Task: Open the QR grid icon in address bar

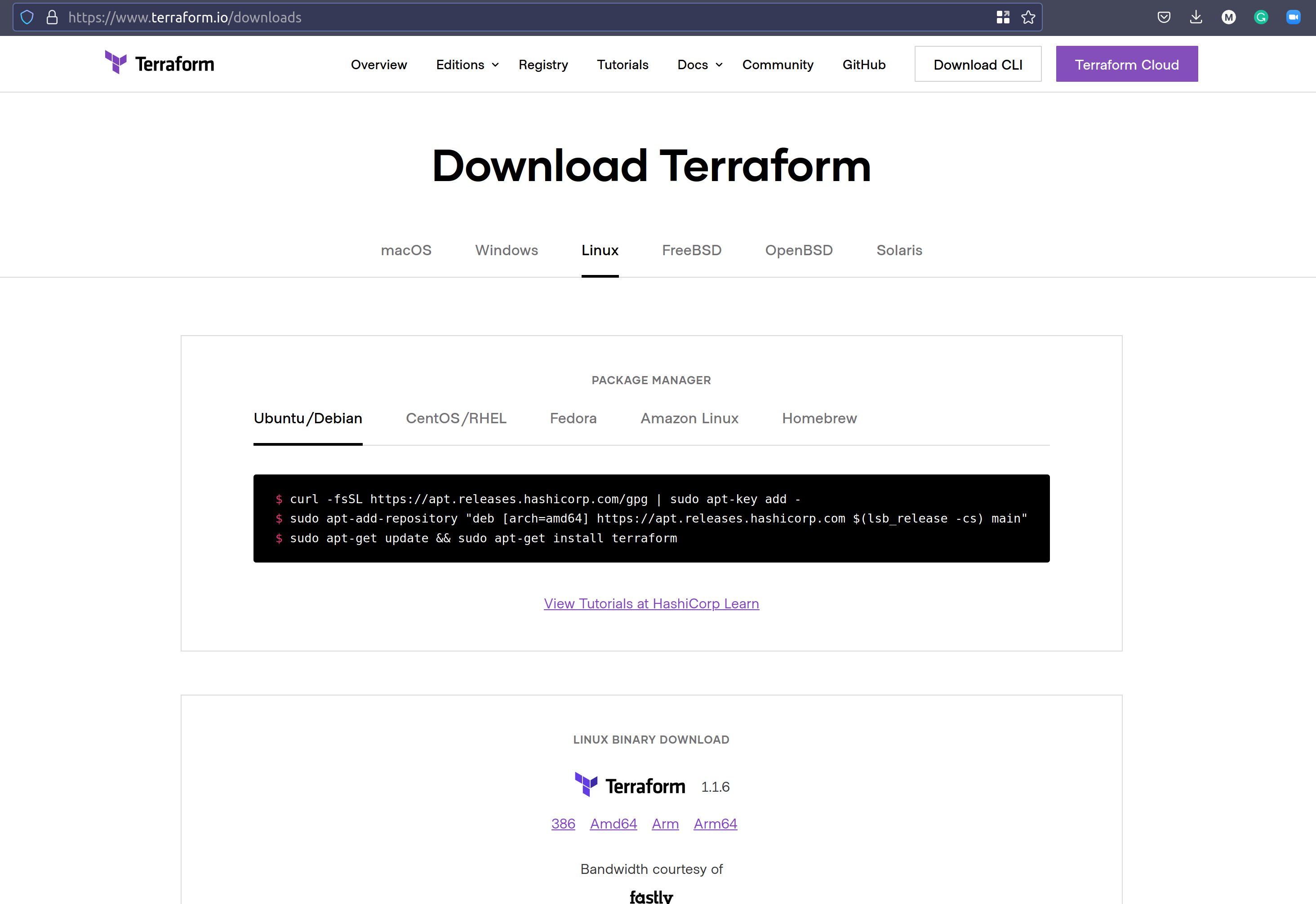Action: [x=1003, y=17]
